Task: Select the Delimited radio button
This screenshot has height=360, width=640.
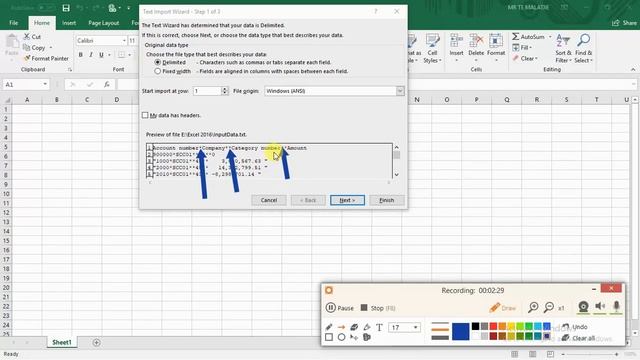Action: tap(158, 62)
